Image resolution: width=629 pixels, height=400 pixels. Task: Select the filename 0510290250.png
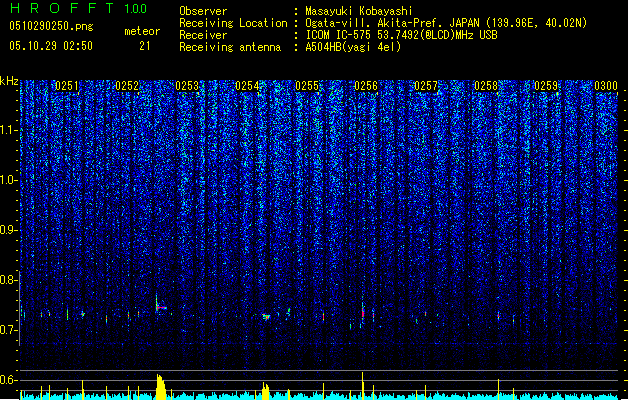click(x=51, y=26)
